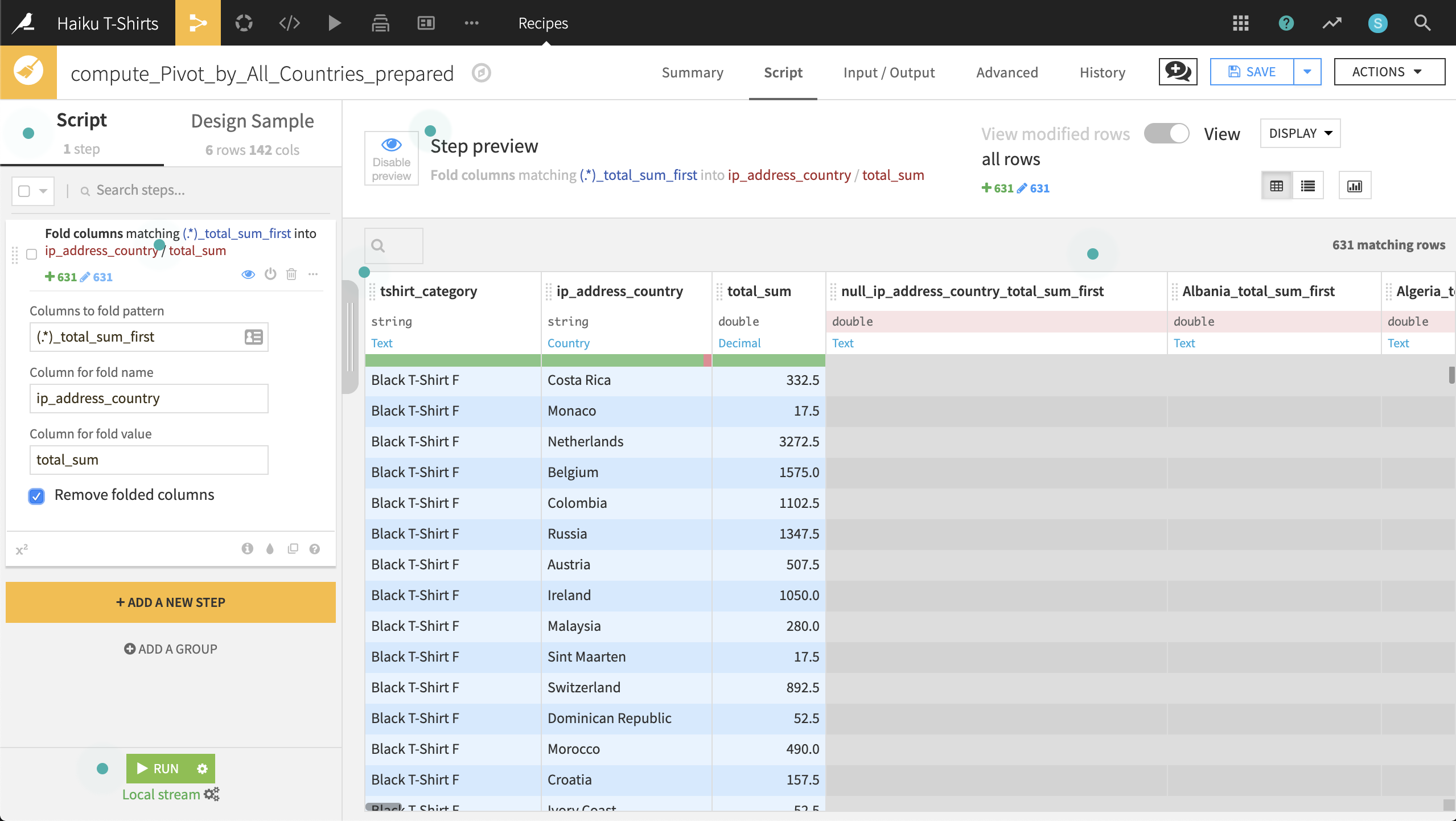Viewport: 1456px width, 821px height.
Task: Open the ACTIONS dropdown
Action: pyautogui.click(x=1389, y=72)
